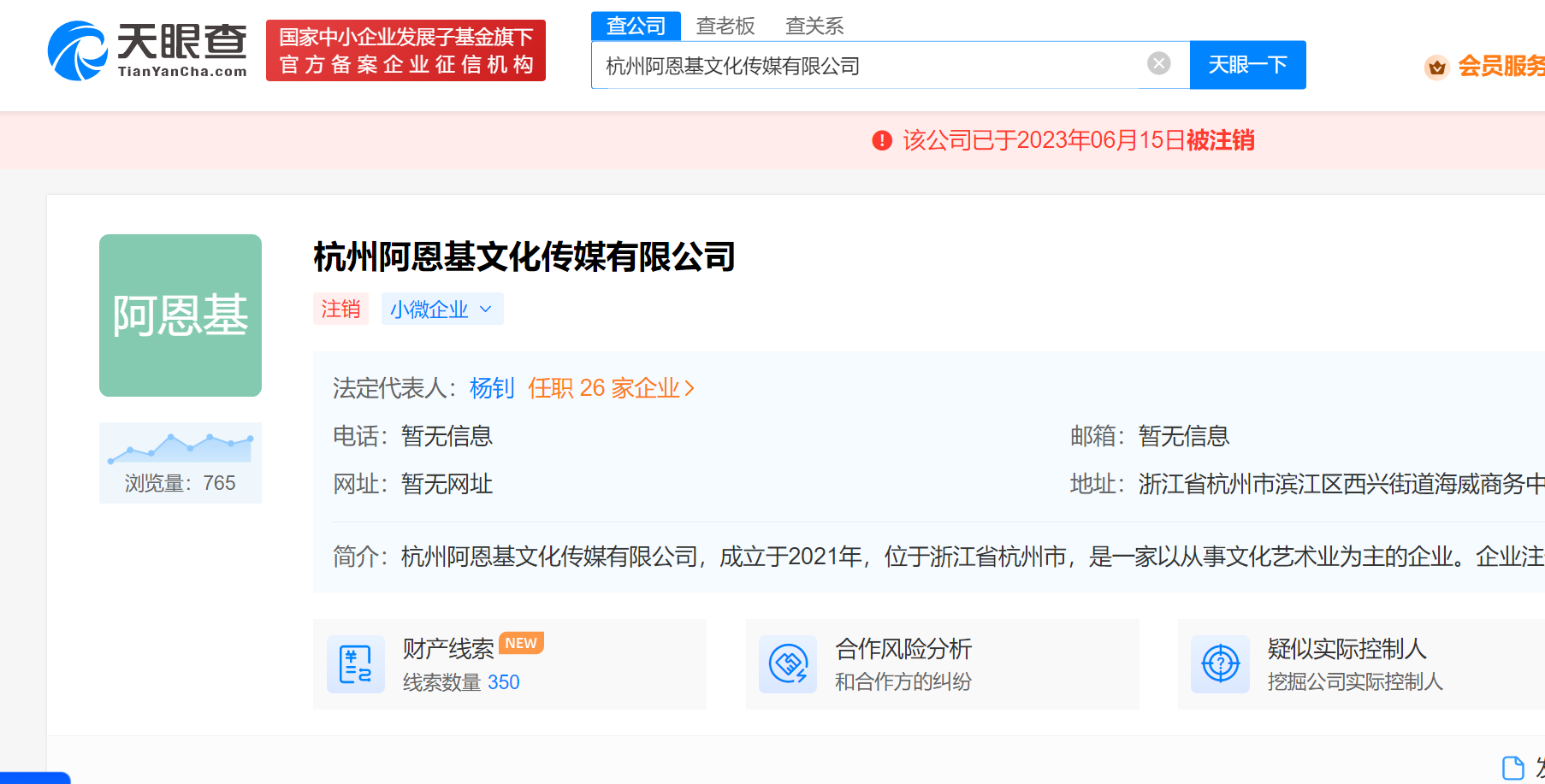The width and height of the screenshot is (1545, 784).
Task: Open the 浏览量 trend chart
Action: [181, 463]
